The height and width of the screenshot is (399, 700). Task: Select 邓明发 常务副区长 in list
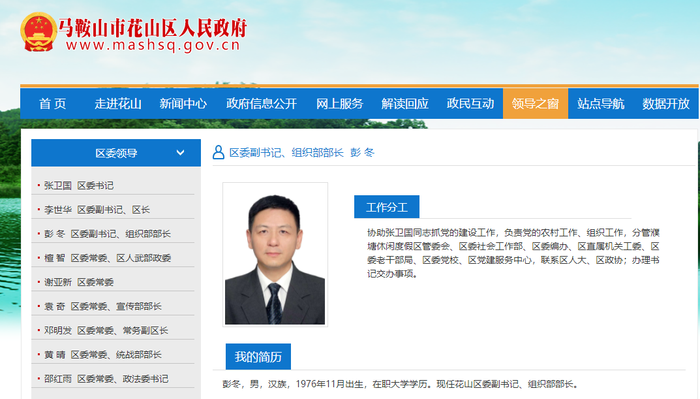click(106, 330)
